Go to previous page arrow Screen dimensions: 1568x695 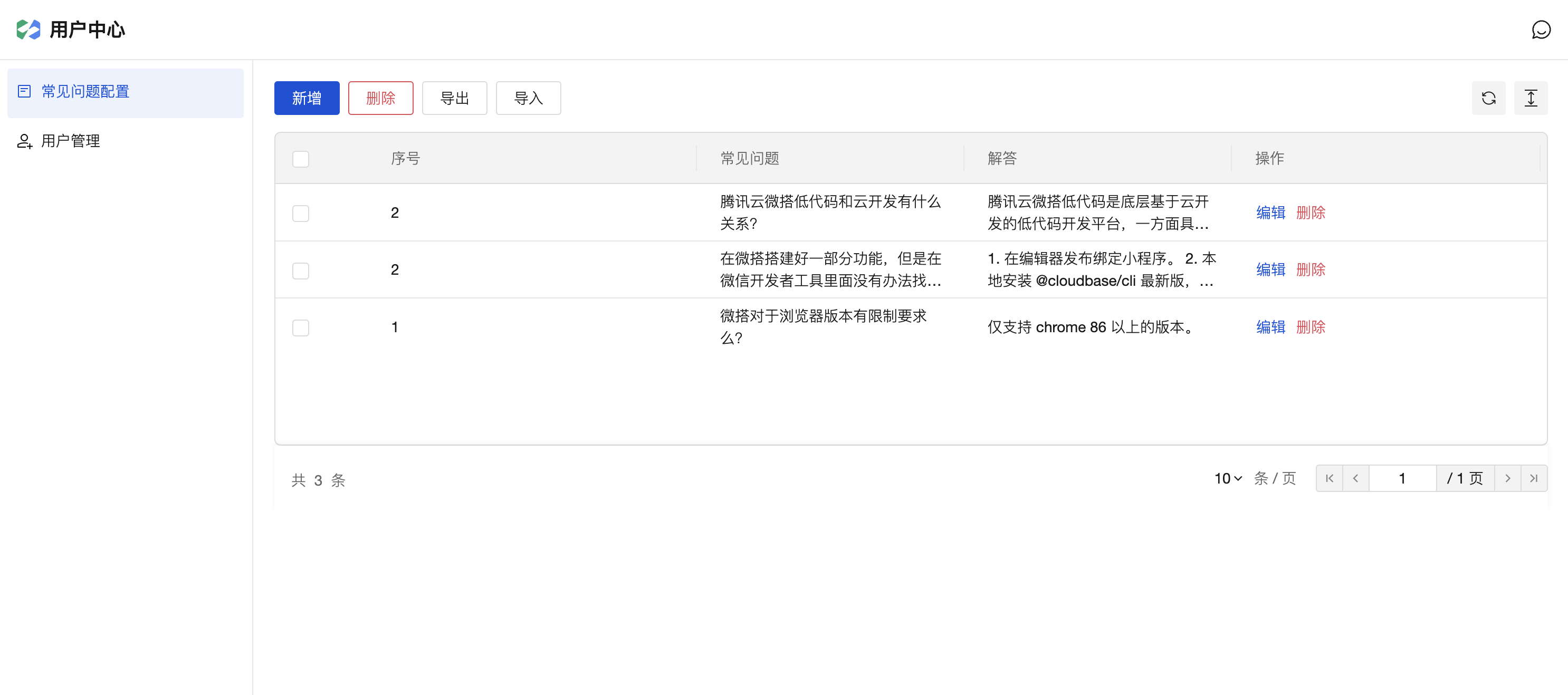pyautogui.click(x=1355, y=478)
